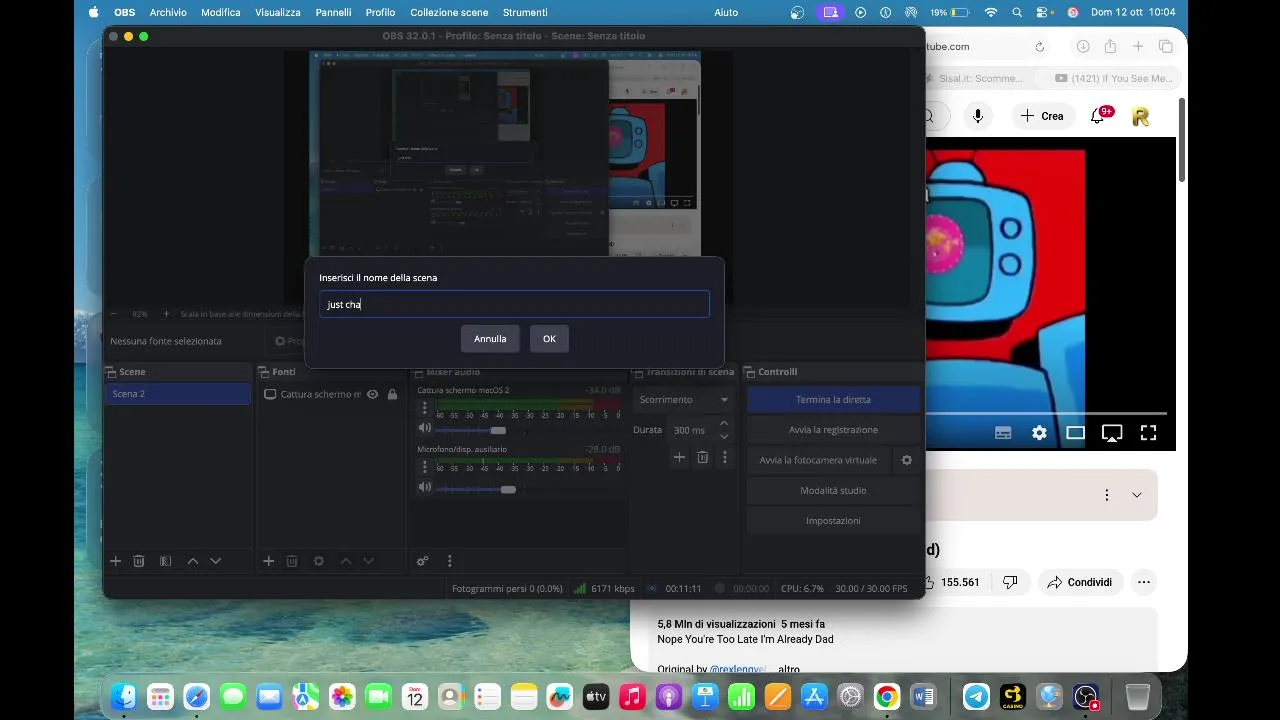
Task: Start YouTube voice search microphone
Action: pos(978,116)
